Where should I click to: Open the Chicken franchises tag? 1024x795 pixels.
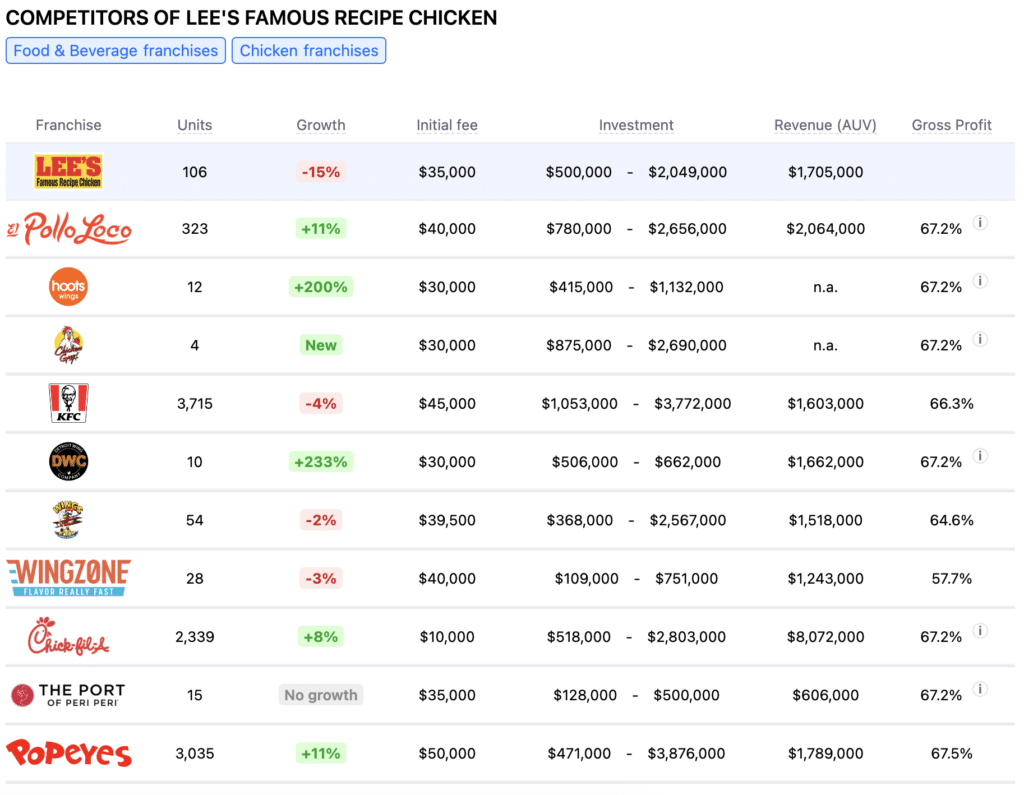(x=309, y=50)
